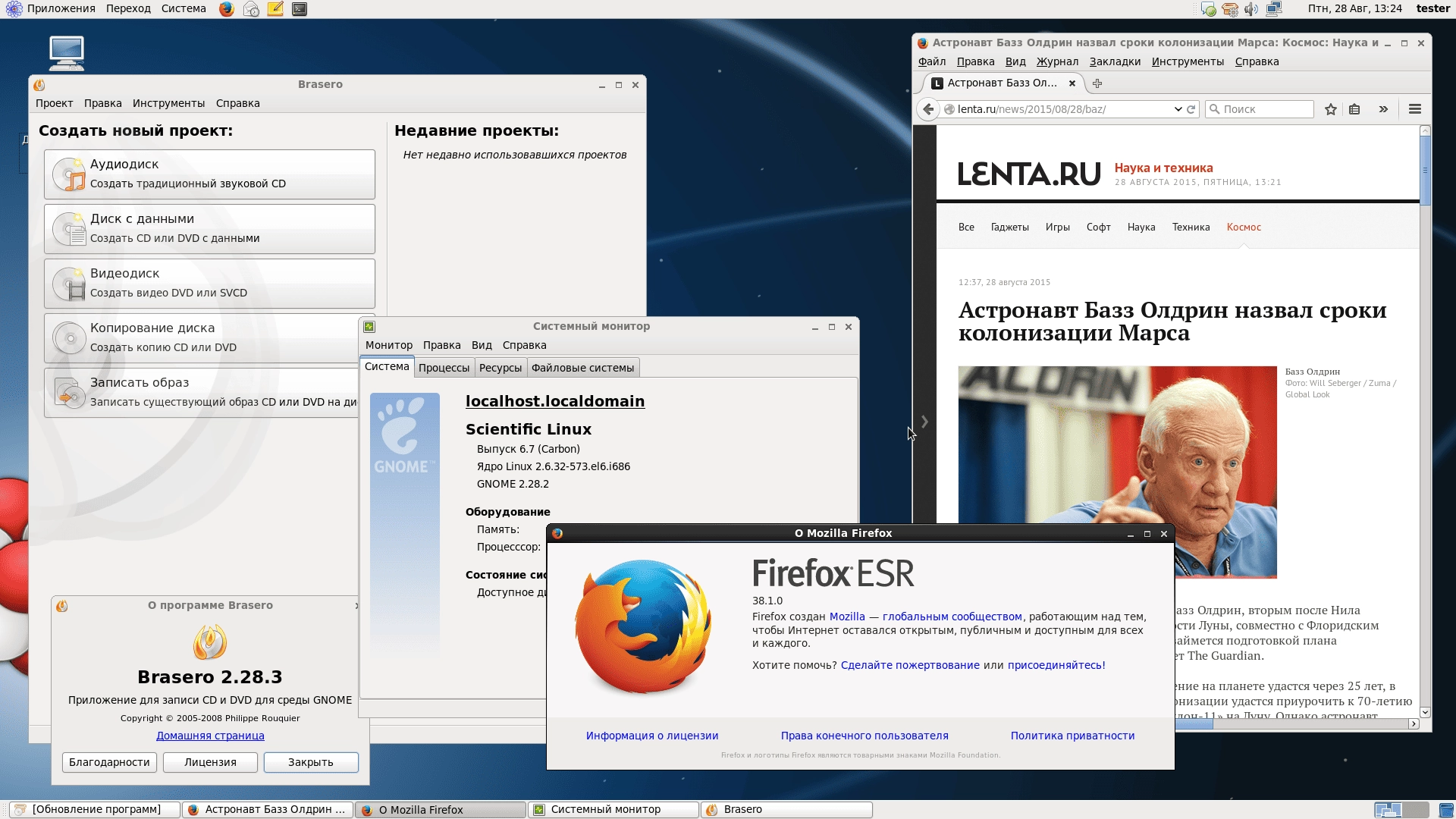
Task: Click the Firefox horizontal scrollbar
Action: pos(1194,724)
